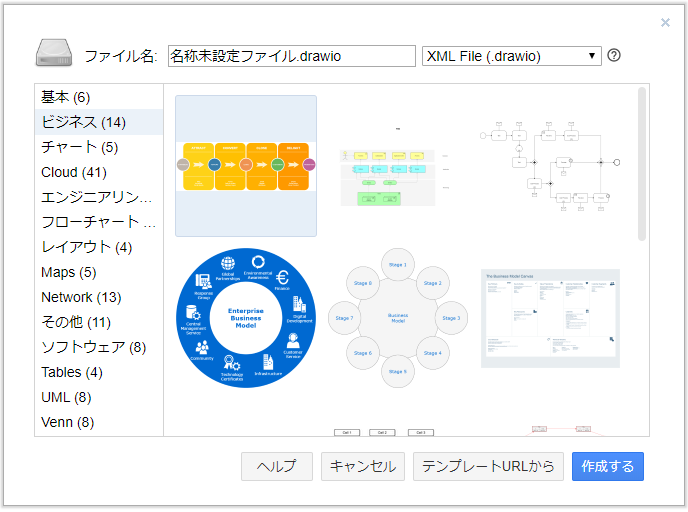The height and width of the screenshot is (512, 688).
Task: Click the 作成する create button
Action: (608, 466)
